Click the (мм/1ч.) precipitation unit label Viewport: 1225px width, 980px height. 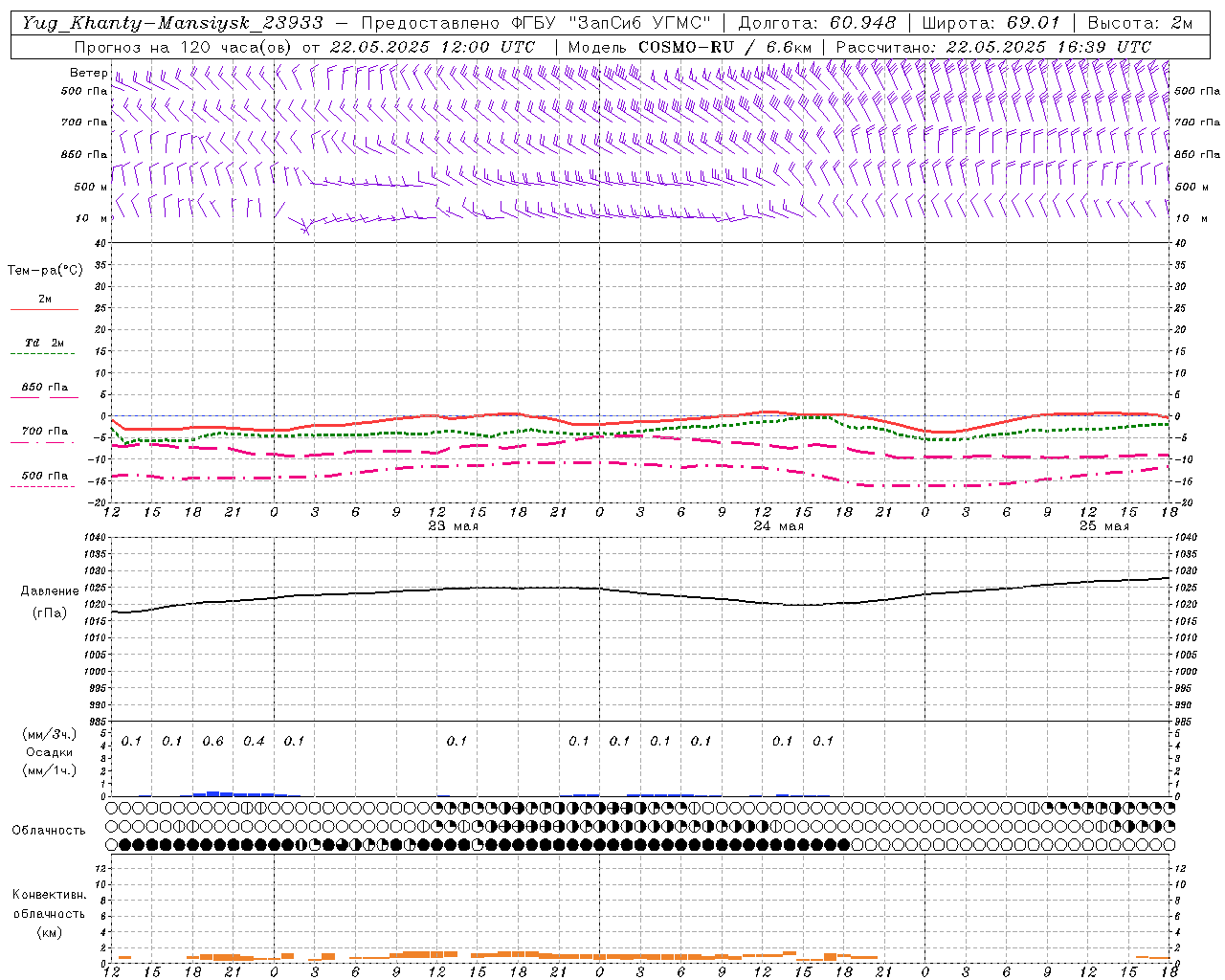50,770
